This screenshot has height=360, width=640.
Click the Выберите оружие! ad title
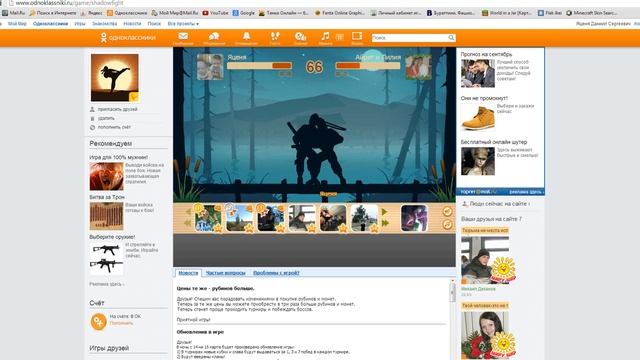click(x=112, y=237)
